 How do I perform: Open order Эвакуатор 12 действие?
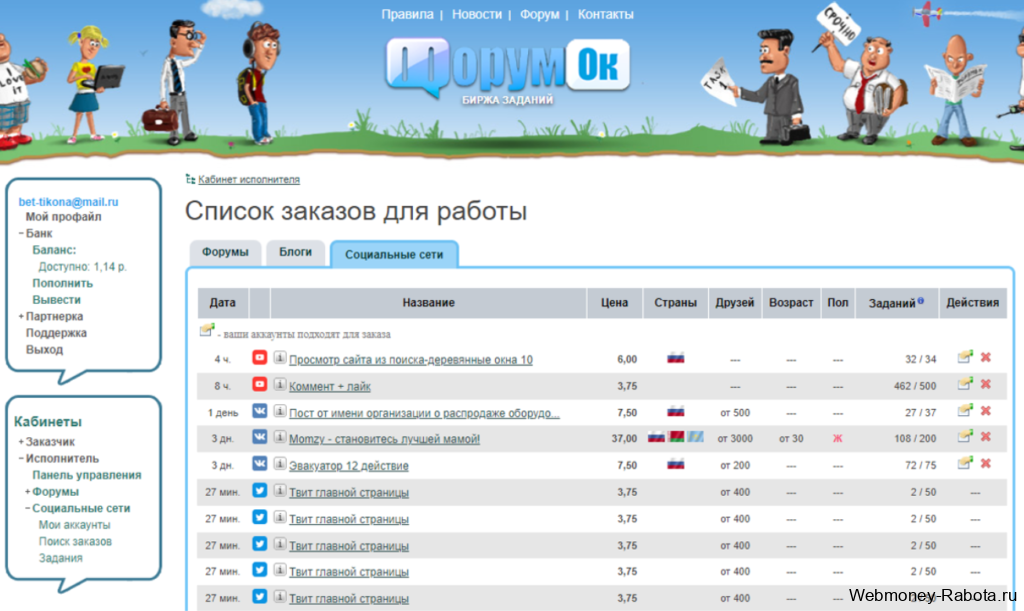click(349, 466)
